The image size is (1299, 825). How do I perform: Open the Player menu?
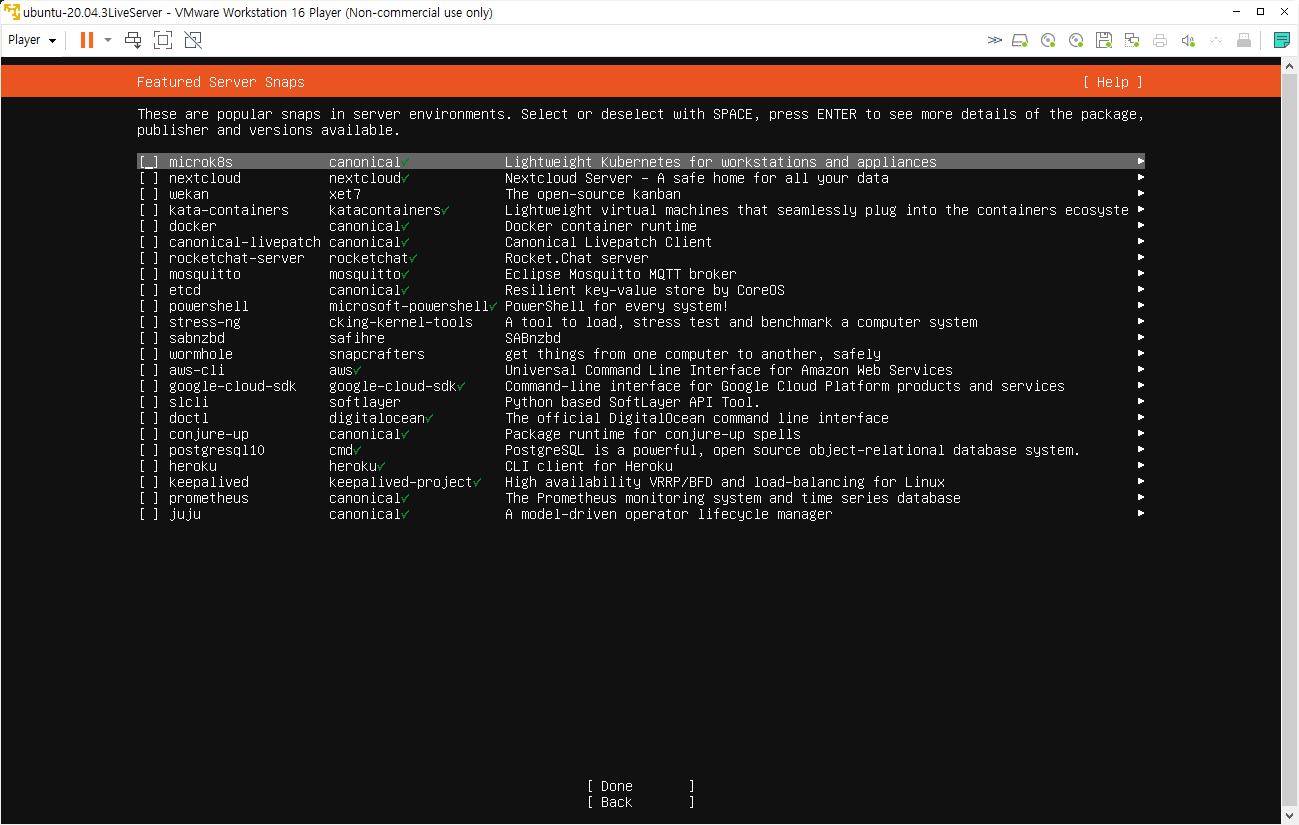pos(32,40)
